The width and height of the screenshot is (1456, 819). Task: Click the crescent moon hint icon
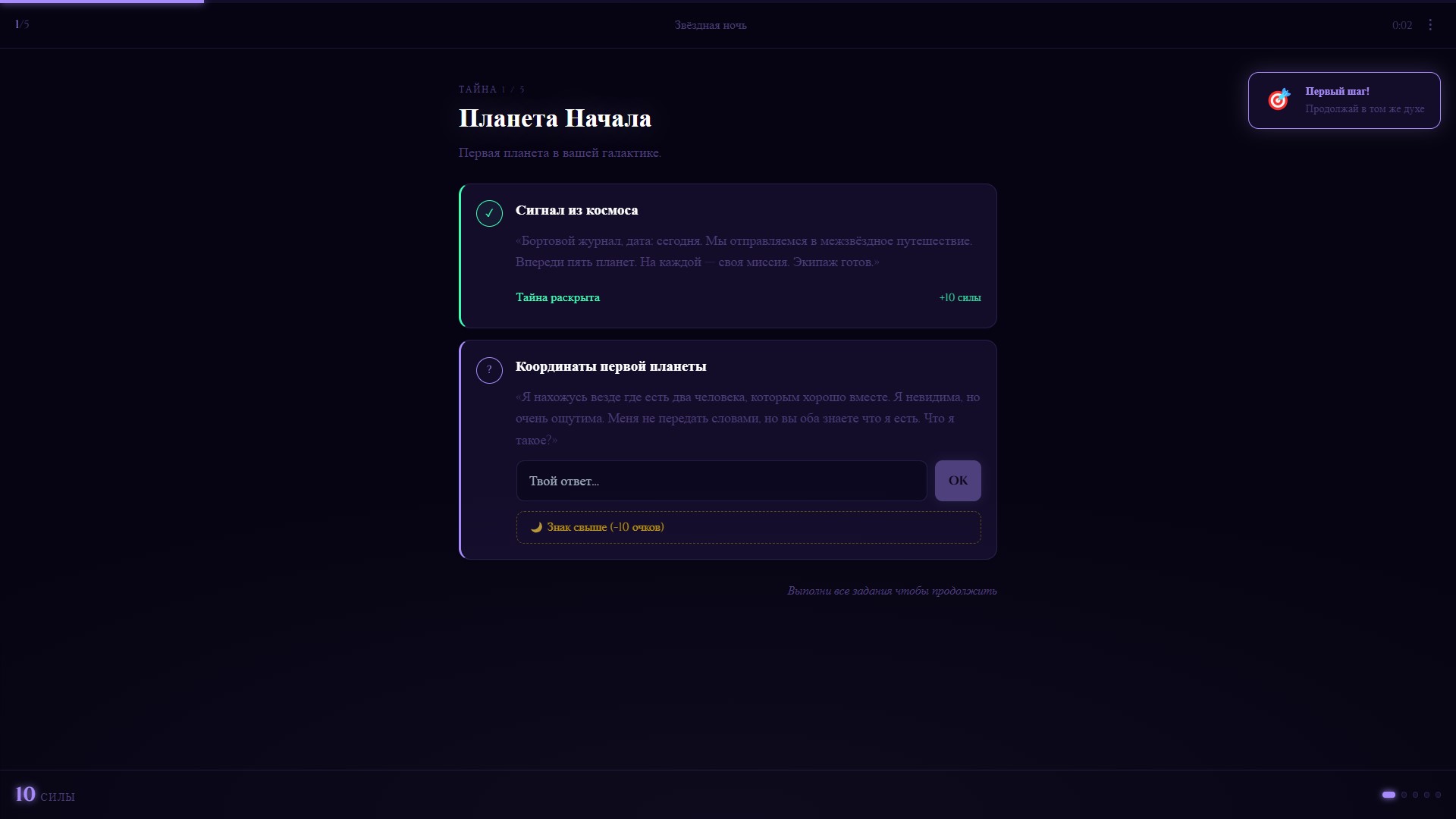point(536,528)
